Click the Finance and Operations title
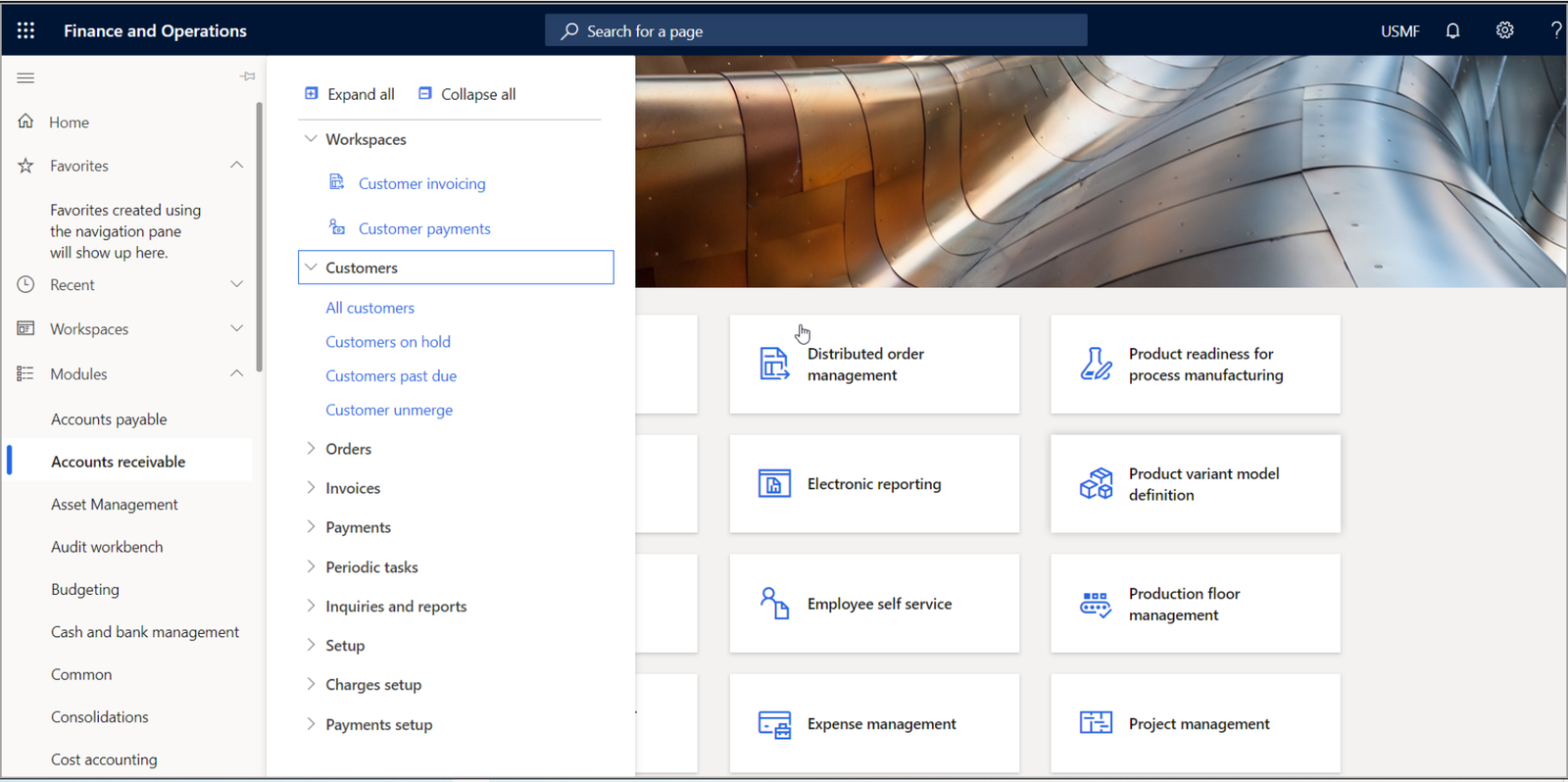This screenshot has height=782, width=1568. pyautogui.click(x=155, y=30)
